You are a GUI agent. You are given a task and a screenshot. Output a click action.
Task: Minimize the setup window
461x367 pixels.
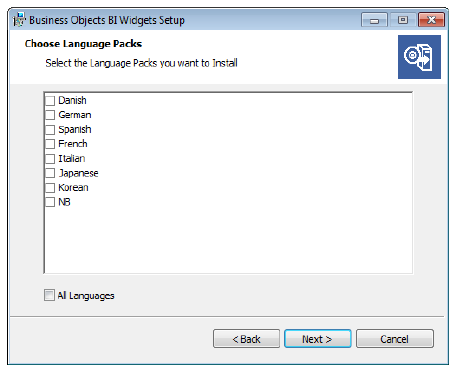coord(374,20)
